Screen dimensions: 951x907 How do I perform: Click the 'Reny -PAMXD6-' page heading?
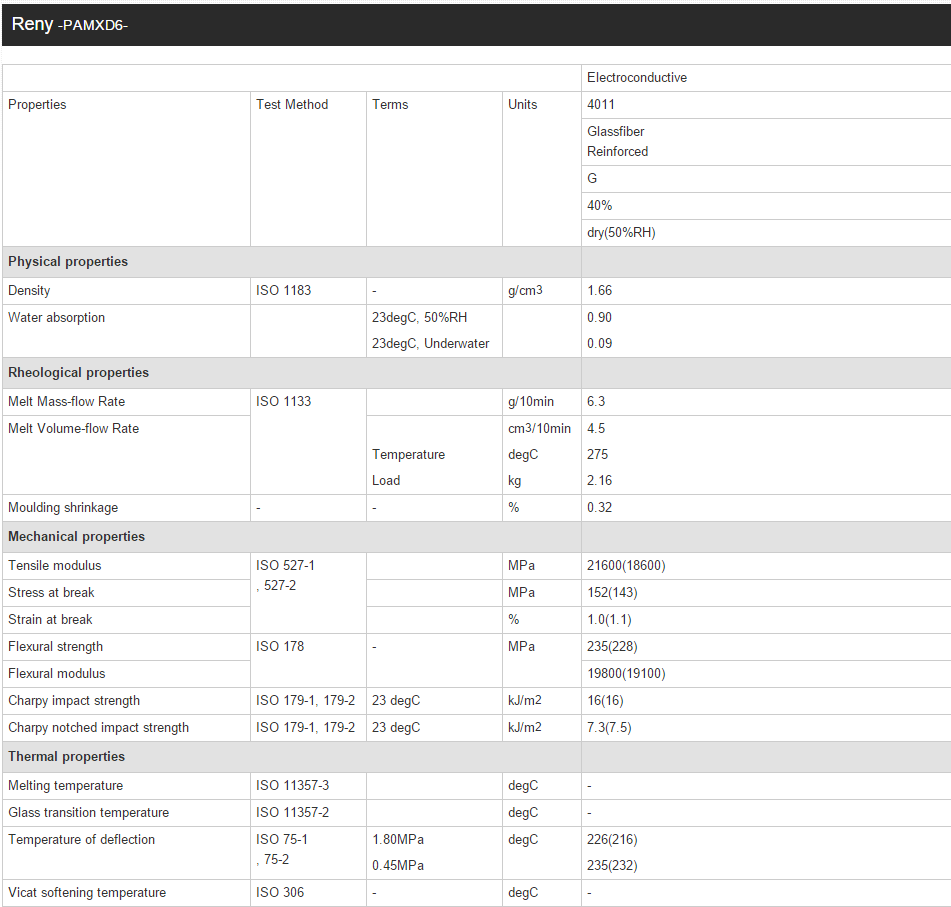click(x=70, y=24)
